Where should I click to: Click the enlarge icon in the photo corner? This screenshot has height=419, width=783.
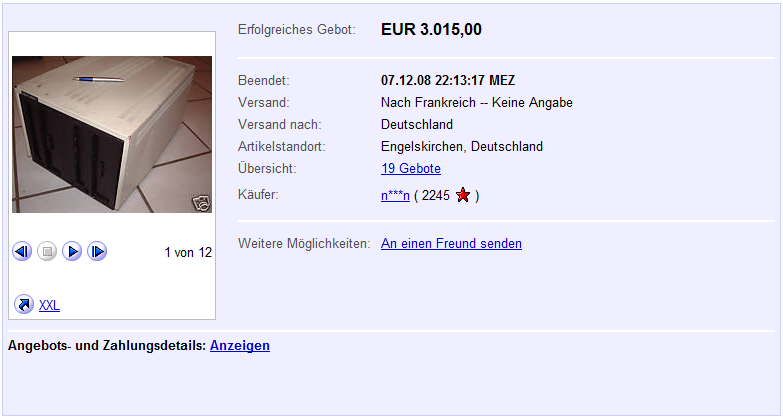point(202,203)
